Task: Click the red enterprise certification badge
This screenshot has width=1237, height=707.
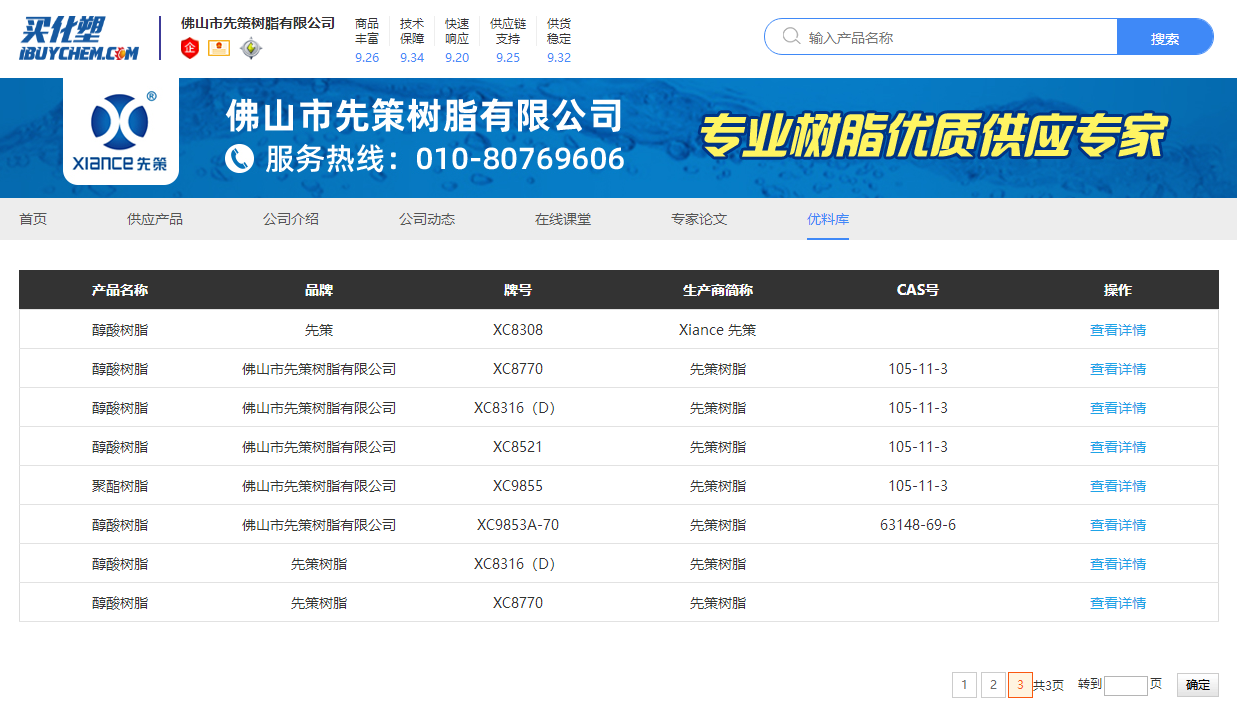Action: [190, 47]
